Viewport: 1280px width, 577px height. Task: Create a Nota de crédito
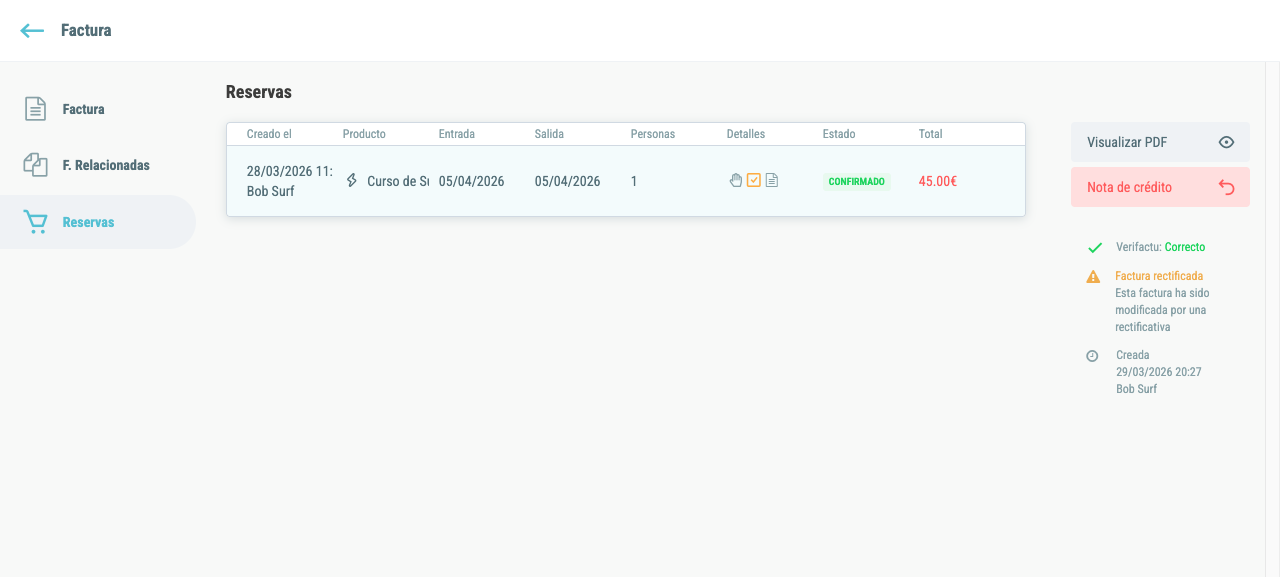pos(1160,187)
